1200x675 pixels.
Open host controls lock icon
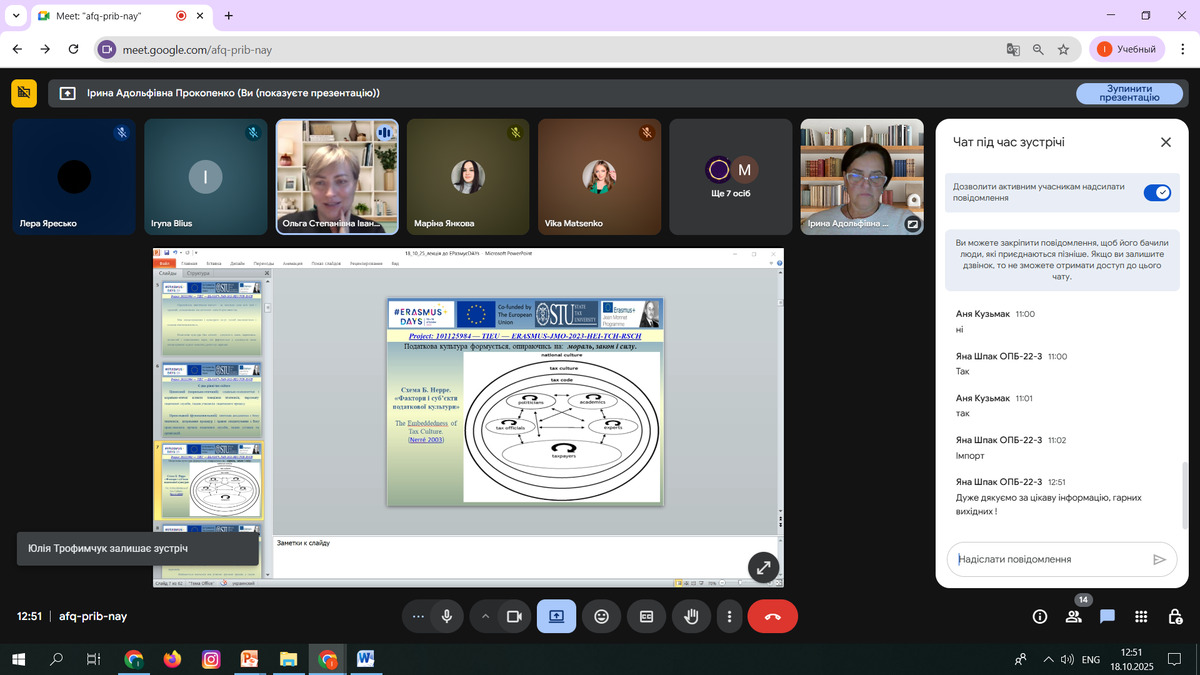1174,617
